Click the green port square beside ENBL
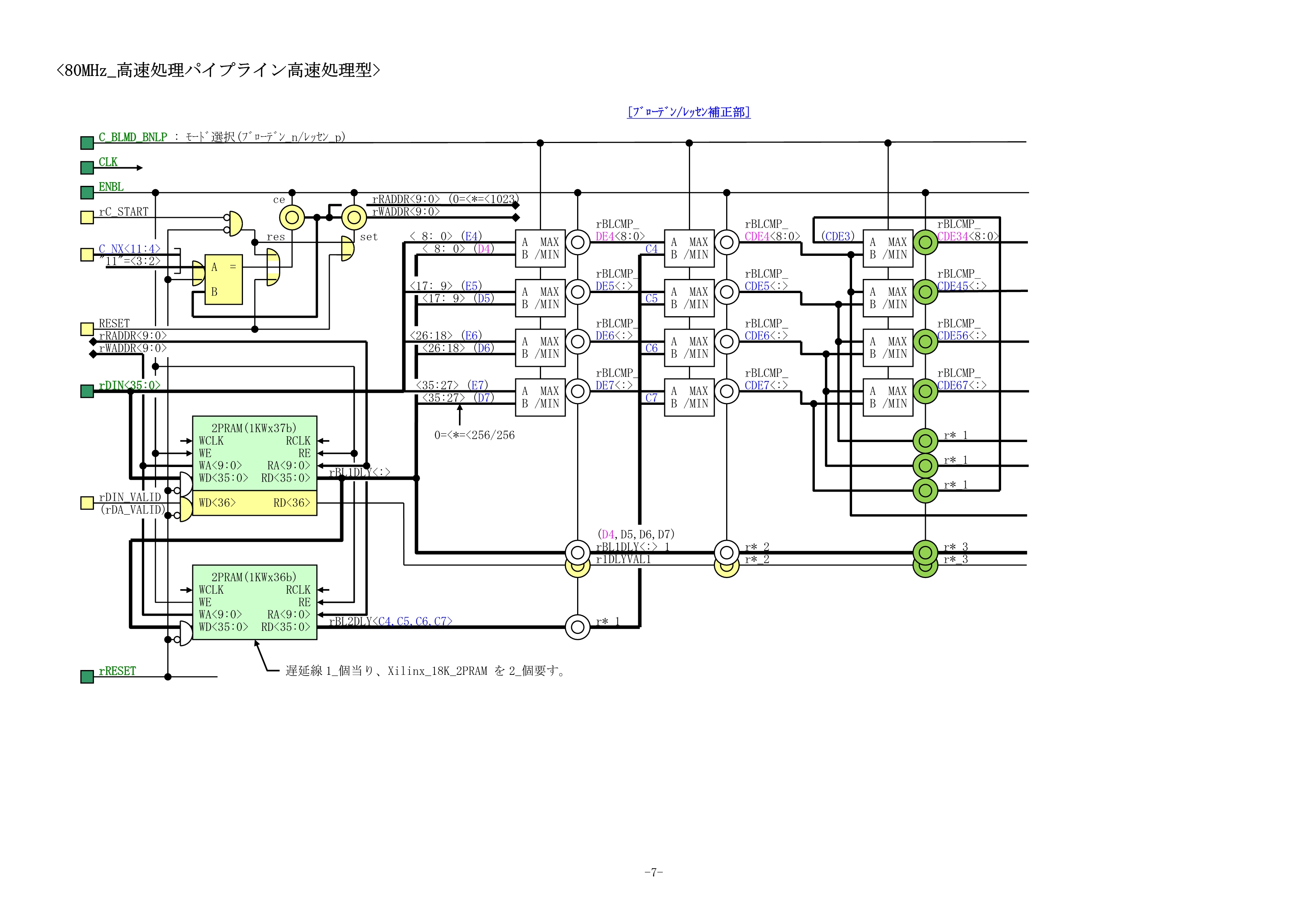The width and height of the screenshot is (1307, 924). click(x=87, y=193)
